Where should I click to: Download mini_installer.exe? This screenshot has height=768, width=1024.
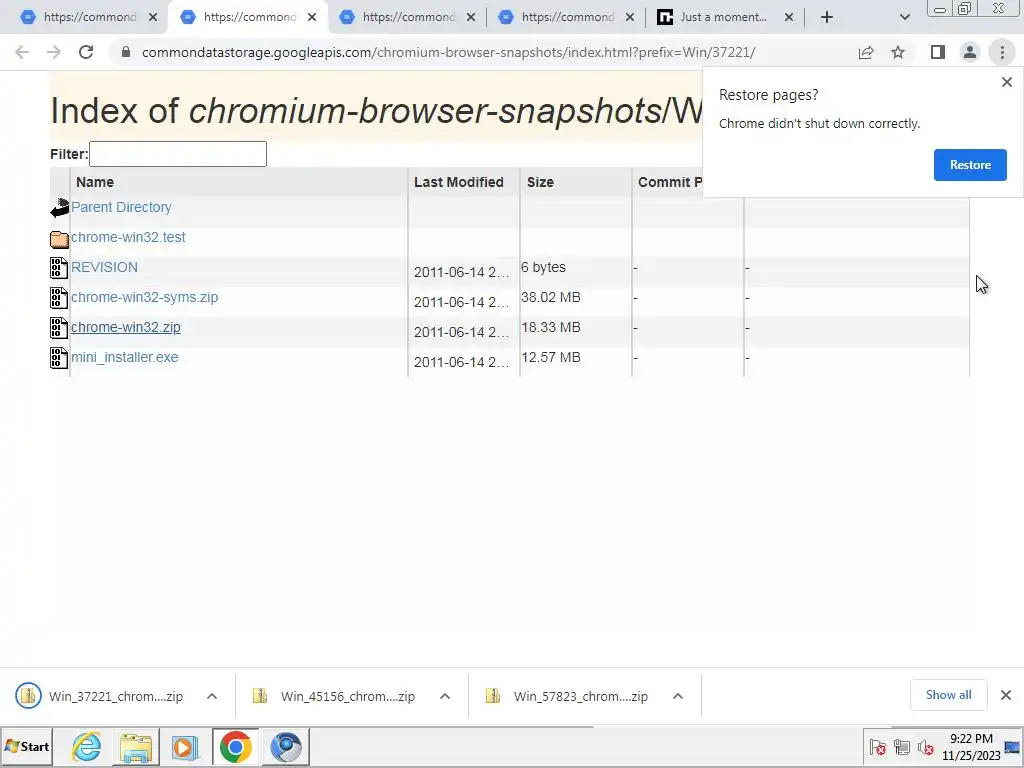(x=124, y=357)
